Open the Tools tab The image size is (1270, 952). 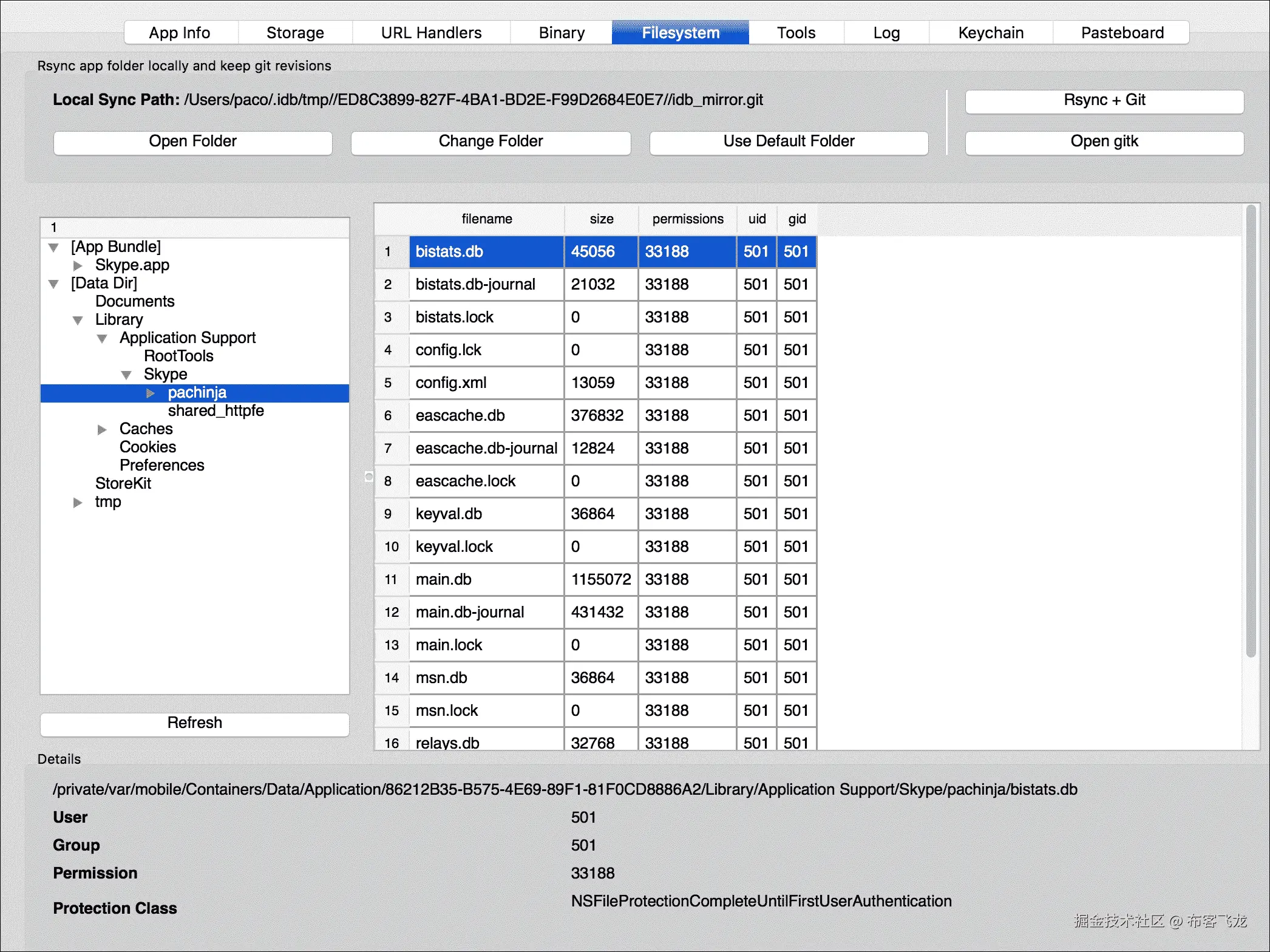(x=796, y=33)
